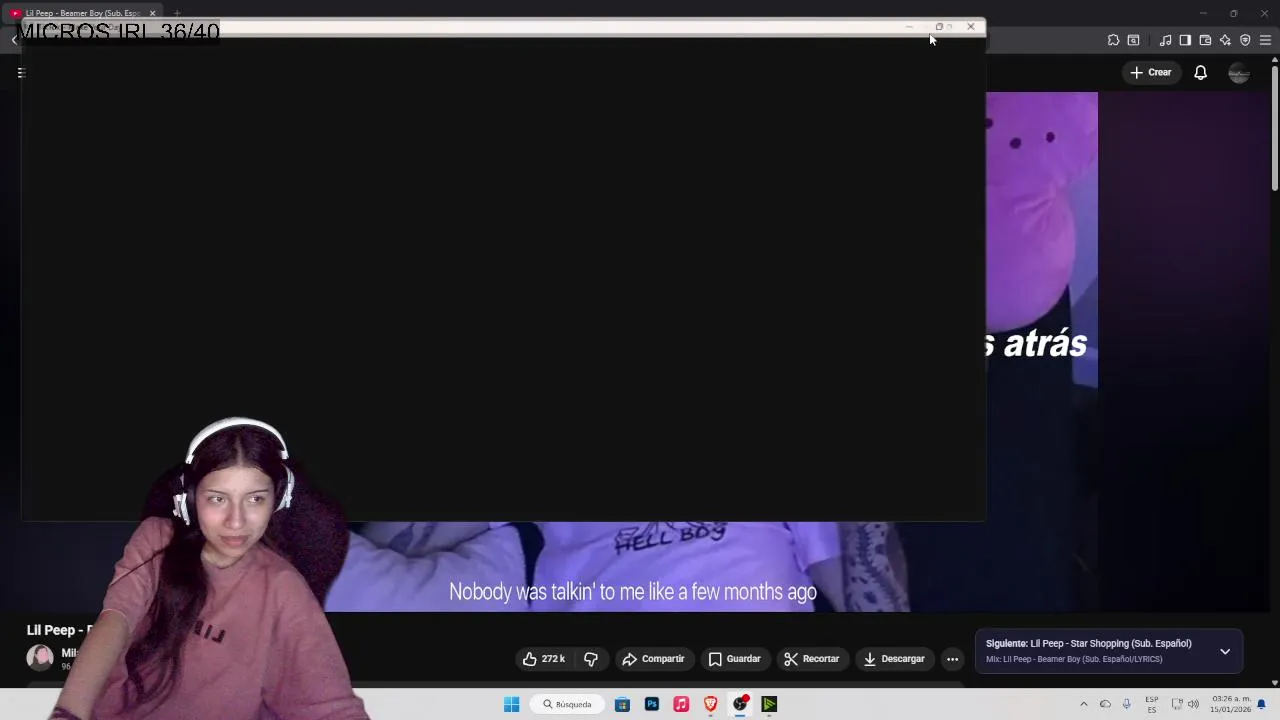Open Brave extensions puzzle icon
Image resolution: width=1280 pixels, height=720 pixels.
pyautogui.click(x=1113, y=40)
